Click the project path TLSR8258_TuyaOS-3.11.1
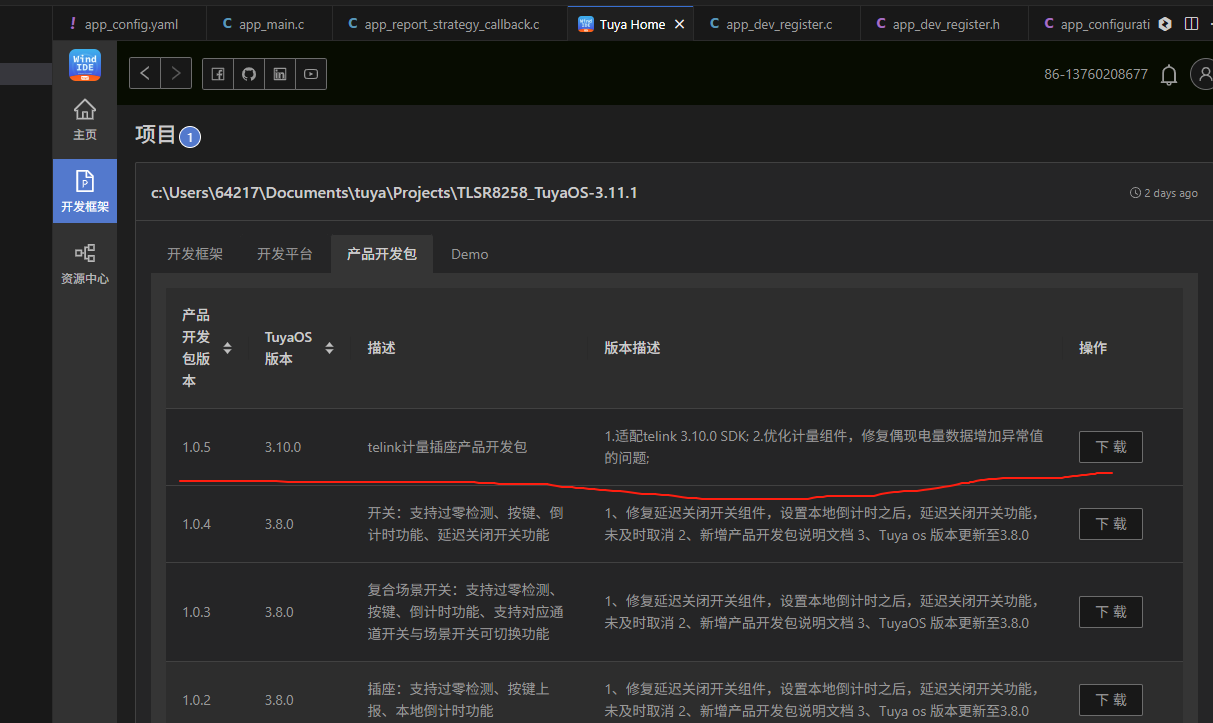Screen dimensions: 1213x723 point(394,193)
